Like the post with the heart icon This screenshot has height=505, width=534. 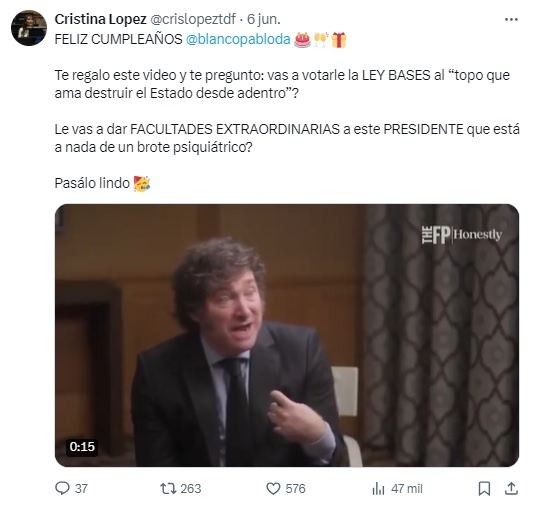coord(273,489)
